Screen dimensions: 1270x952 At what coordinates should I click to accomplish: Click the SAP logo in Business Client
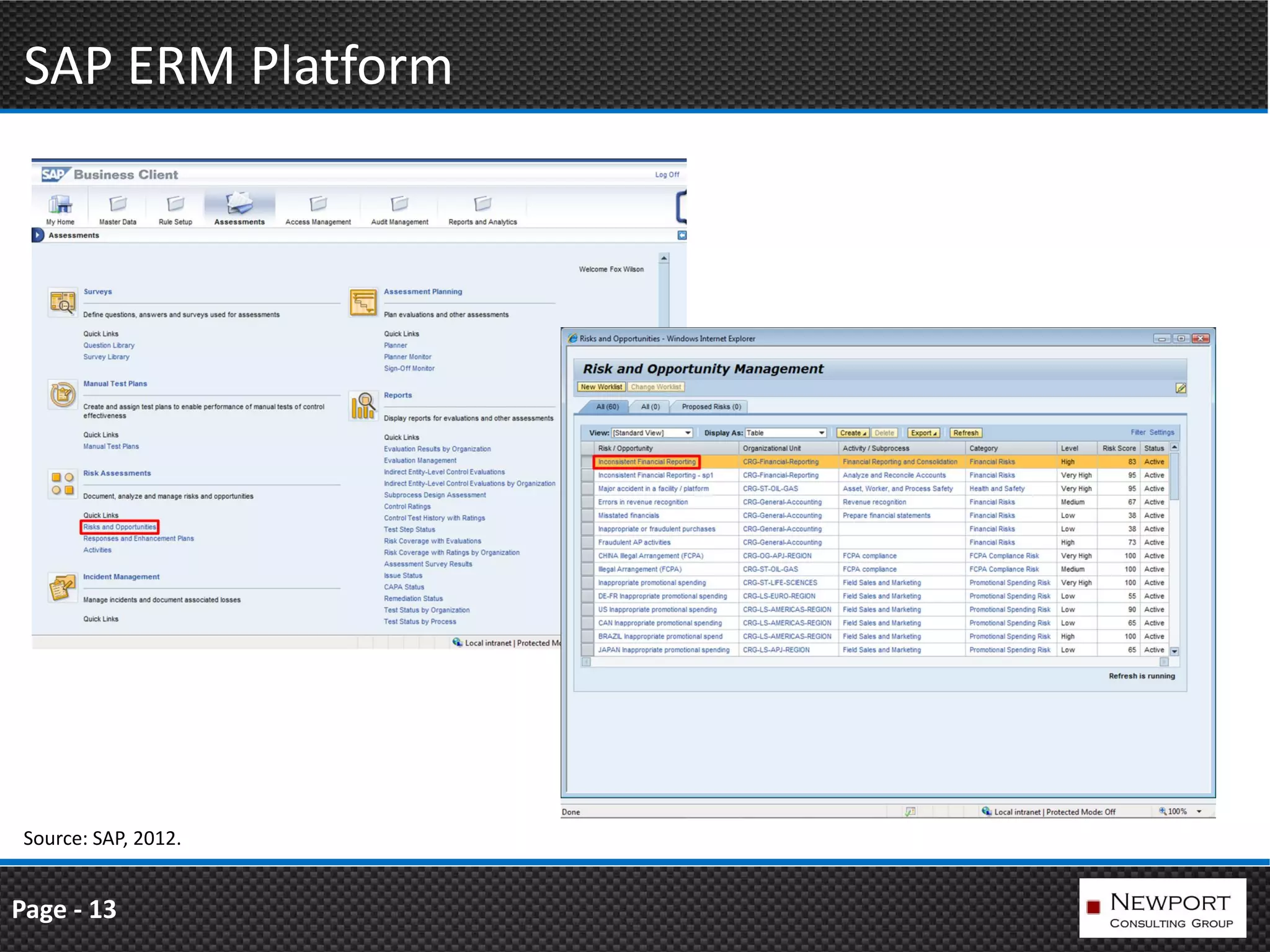click(x=55, y=175)
